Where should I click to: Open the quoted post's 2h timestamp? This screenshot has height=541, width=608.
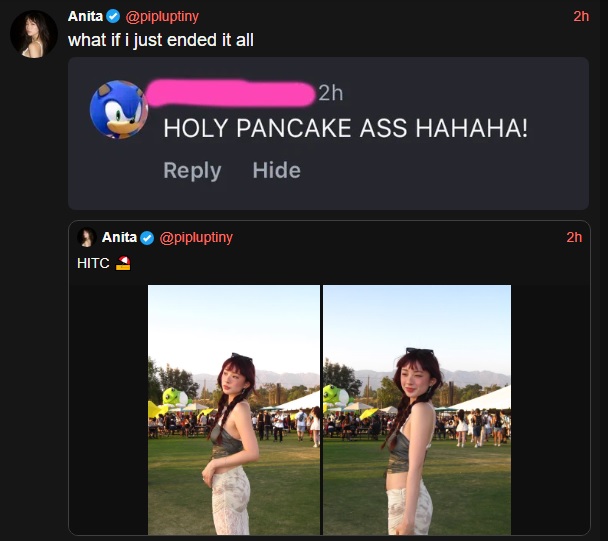point(574,237)
